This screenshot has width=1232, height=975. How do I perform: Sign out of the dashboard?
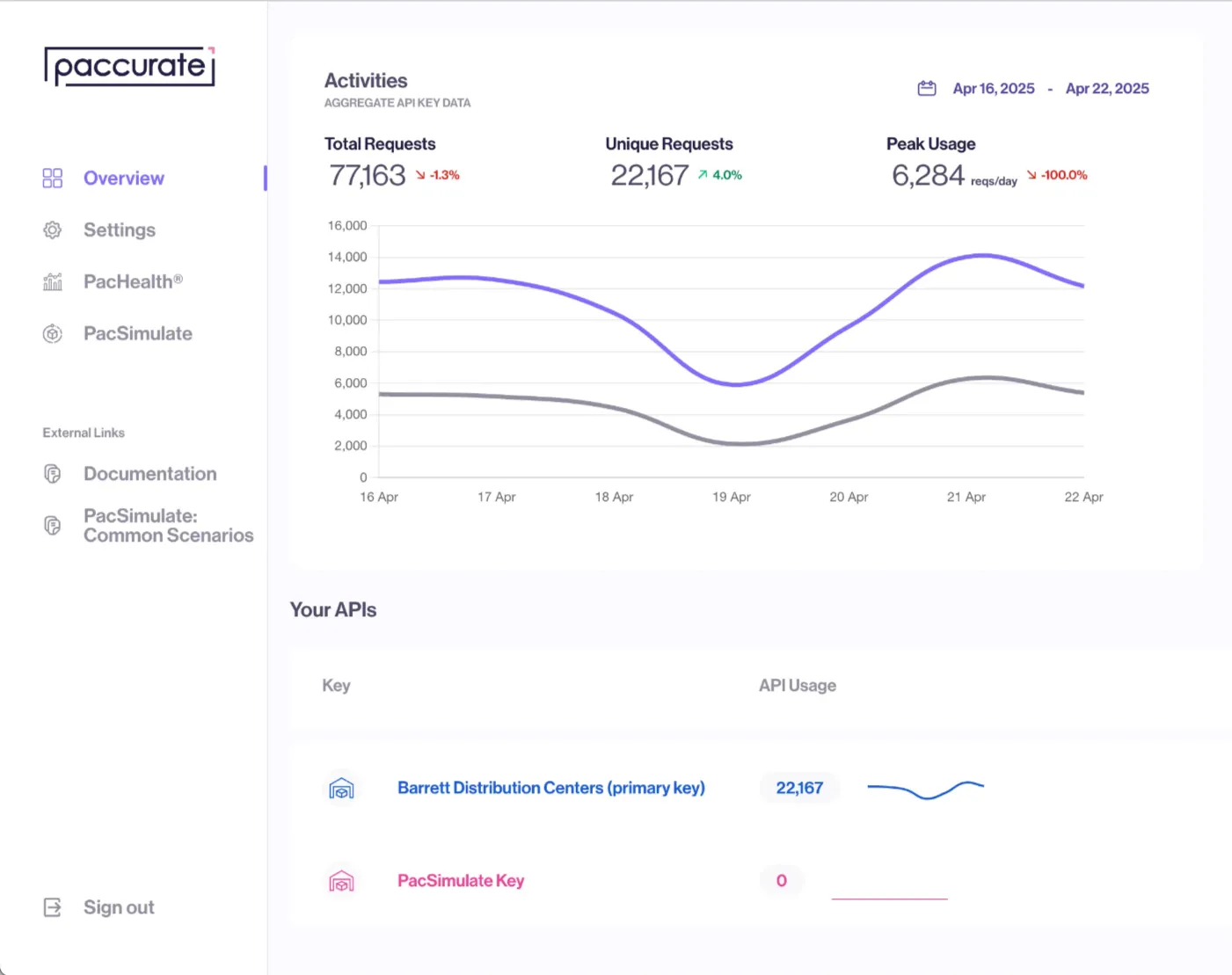(119, 907)
